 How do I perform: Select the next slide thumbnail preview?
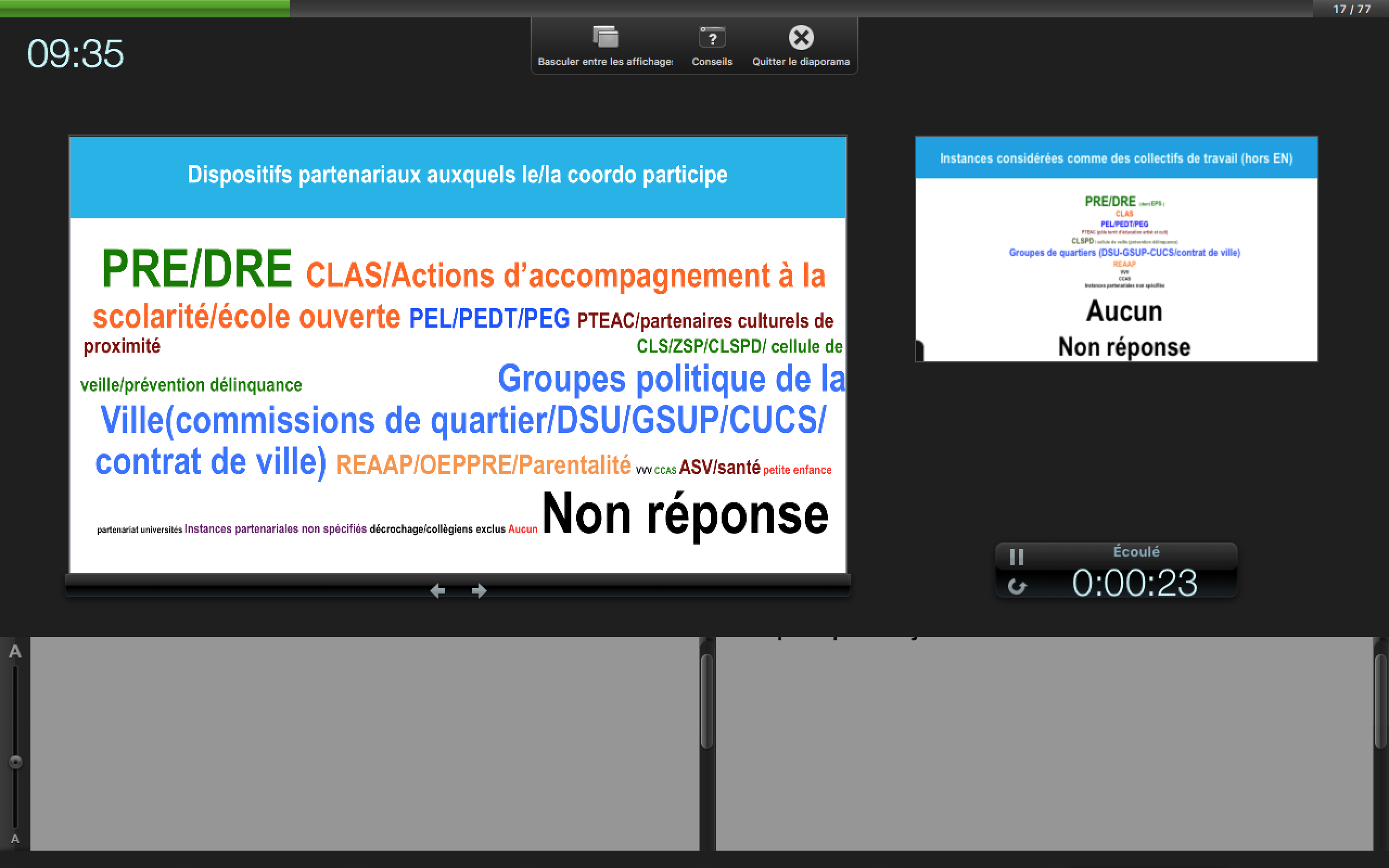point(1116,248)
